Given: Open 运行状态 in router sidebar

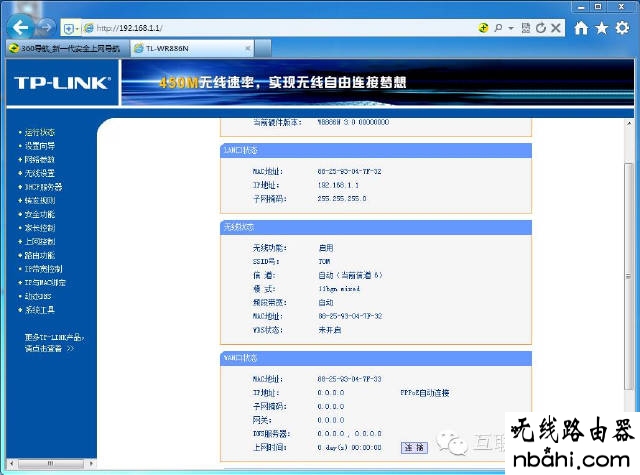Looking at the screenshot, I should 40,132.
